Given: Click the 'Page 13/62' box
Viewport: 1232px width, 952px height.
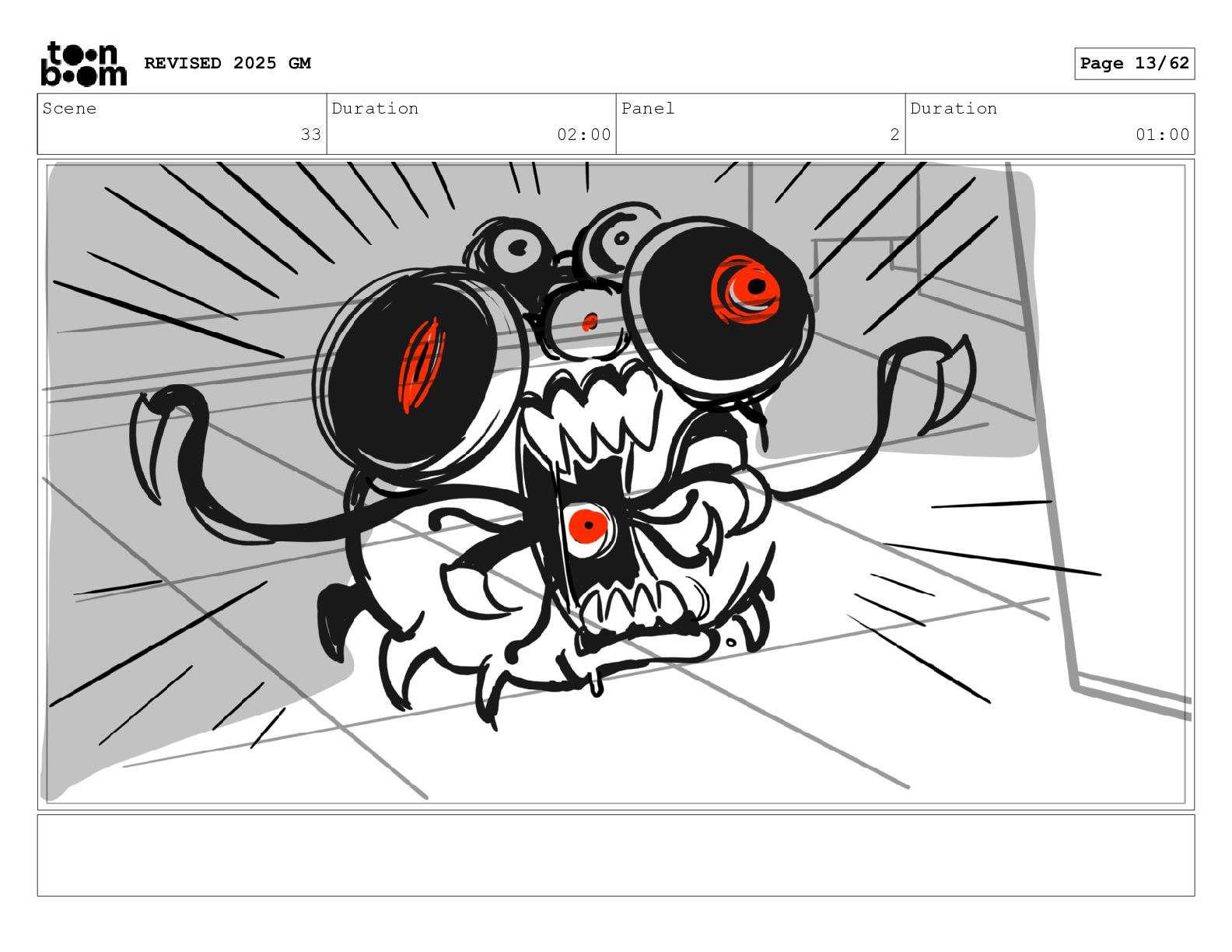Looking at the screenshot, I should (1134, 64).
